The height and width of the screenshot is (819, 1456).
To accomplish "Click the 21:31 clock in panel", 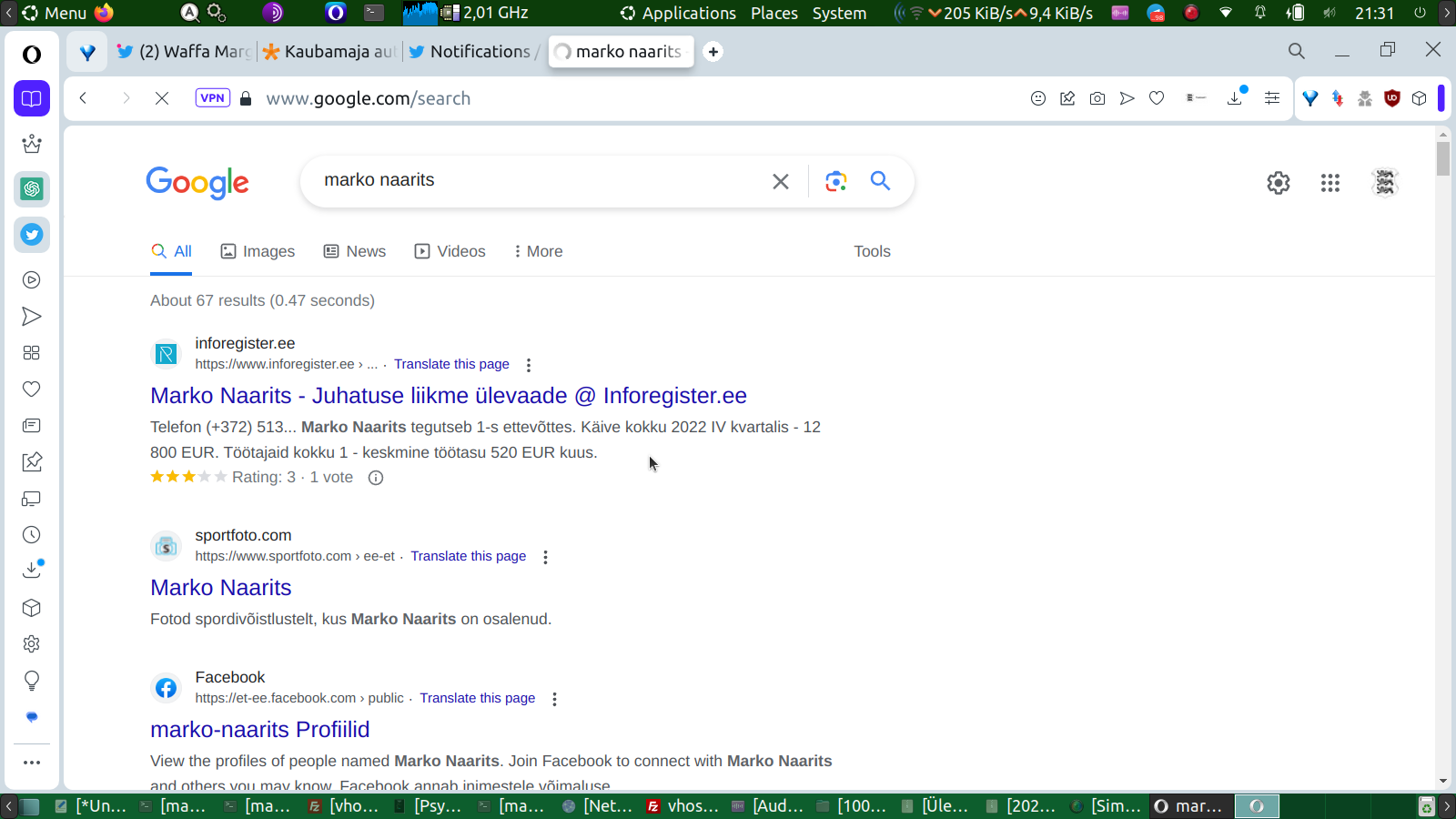I will tap(1374, 13).
